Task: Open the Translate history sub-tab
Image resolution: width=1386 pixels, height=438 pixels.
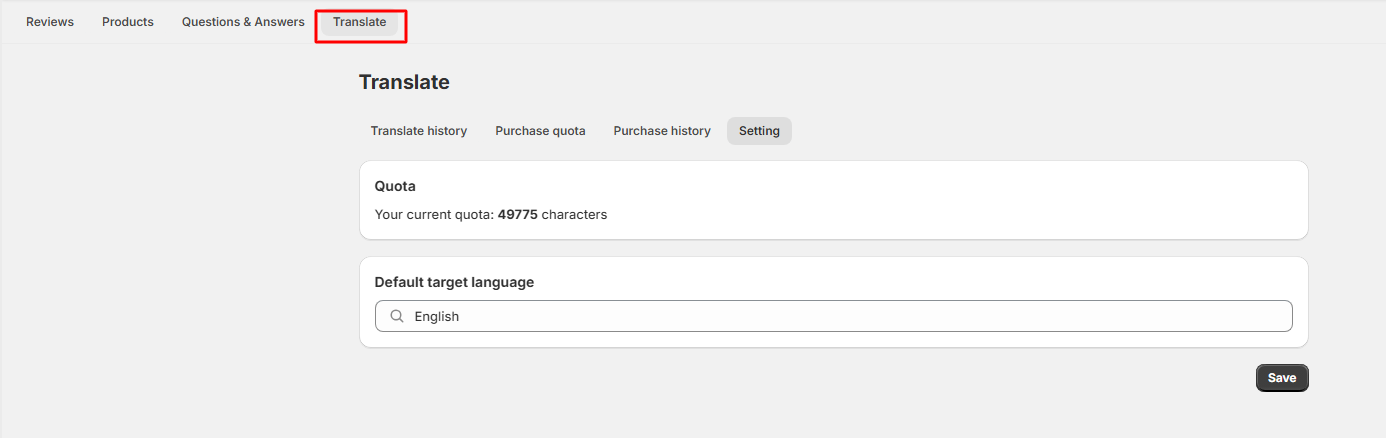Action: click(x=419, y=131)
